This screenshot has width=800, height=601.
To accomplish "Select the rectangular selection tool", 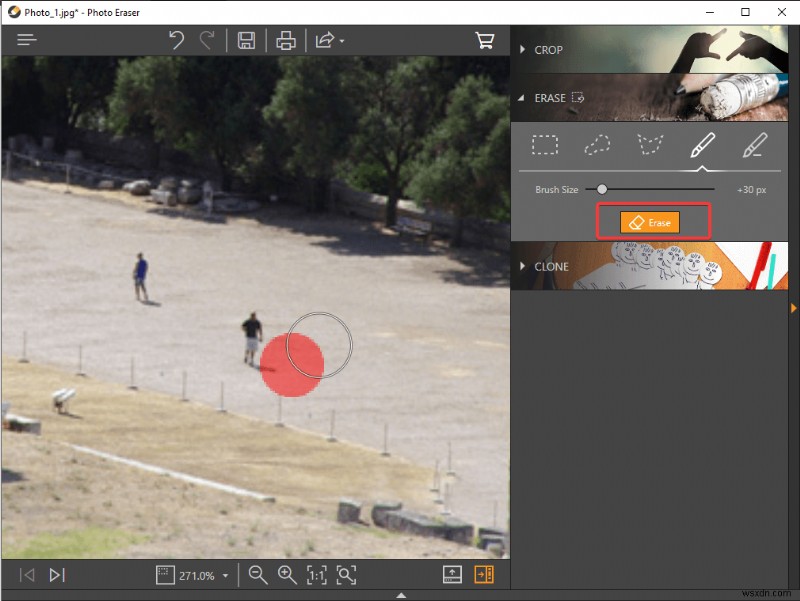I will click(546, 145).
